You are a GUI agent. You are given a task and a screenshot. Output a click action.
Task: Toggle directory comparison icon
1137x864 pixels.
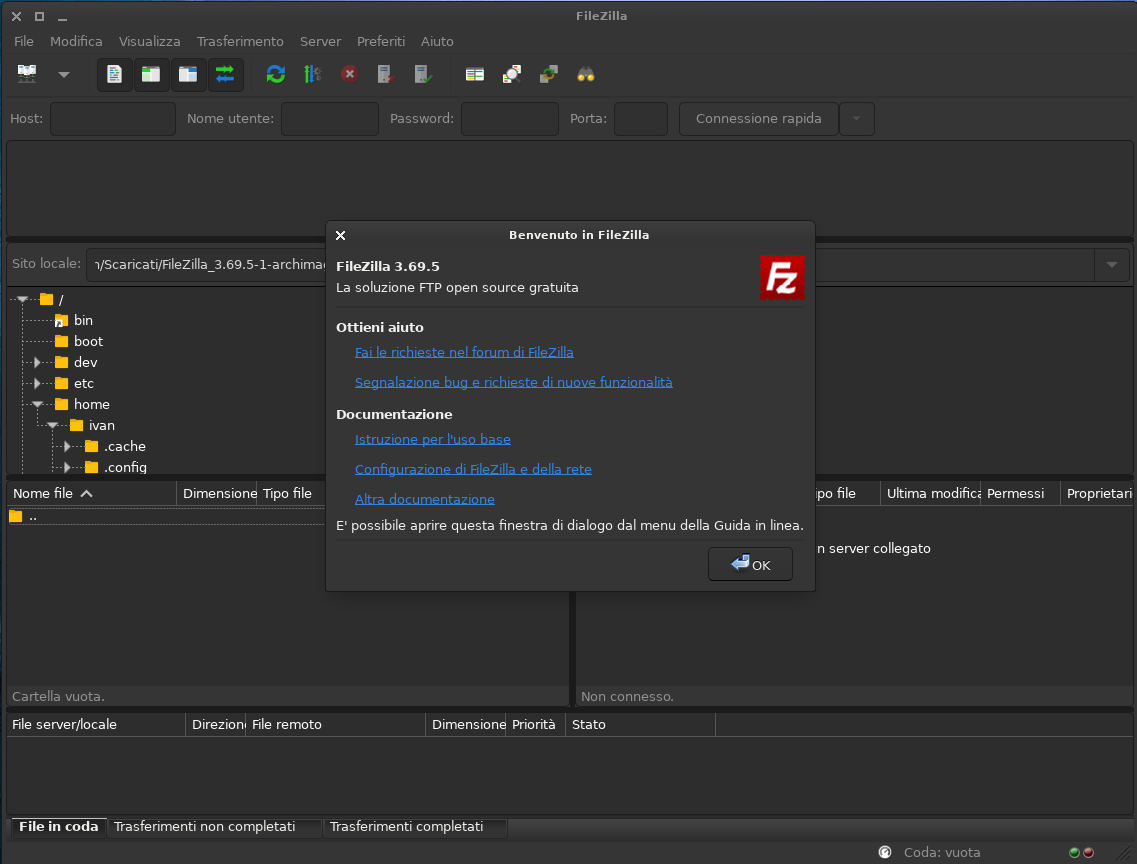[x=512, y=74]
